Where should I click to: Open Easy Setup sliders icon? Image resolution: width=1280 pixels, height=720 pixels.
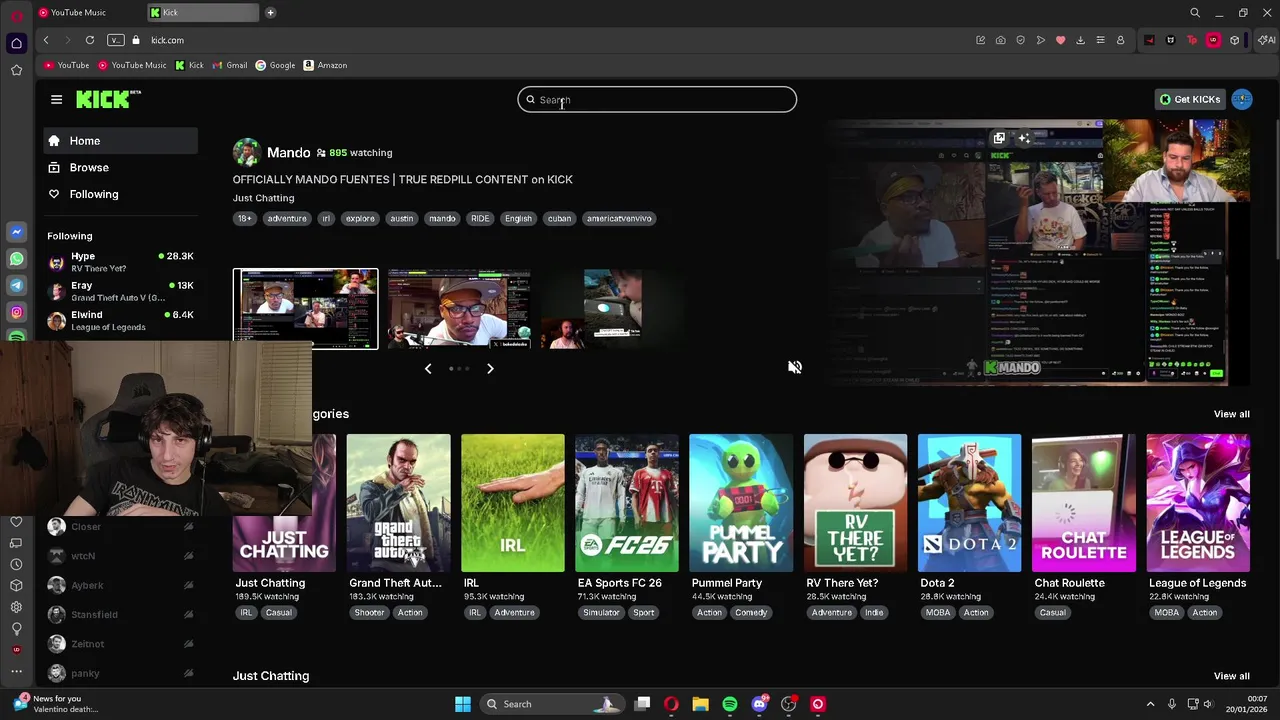pyautogui.click(x=1100, y=40)
